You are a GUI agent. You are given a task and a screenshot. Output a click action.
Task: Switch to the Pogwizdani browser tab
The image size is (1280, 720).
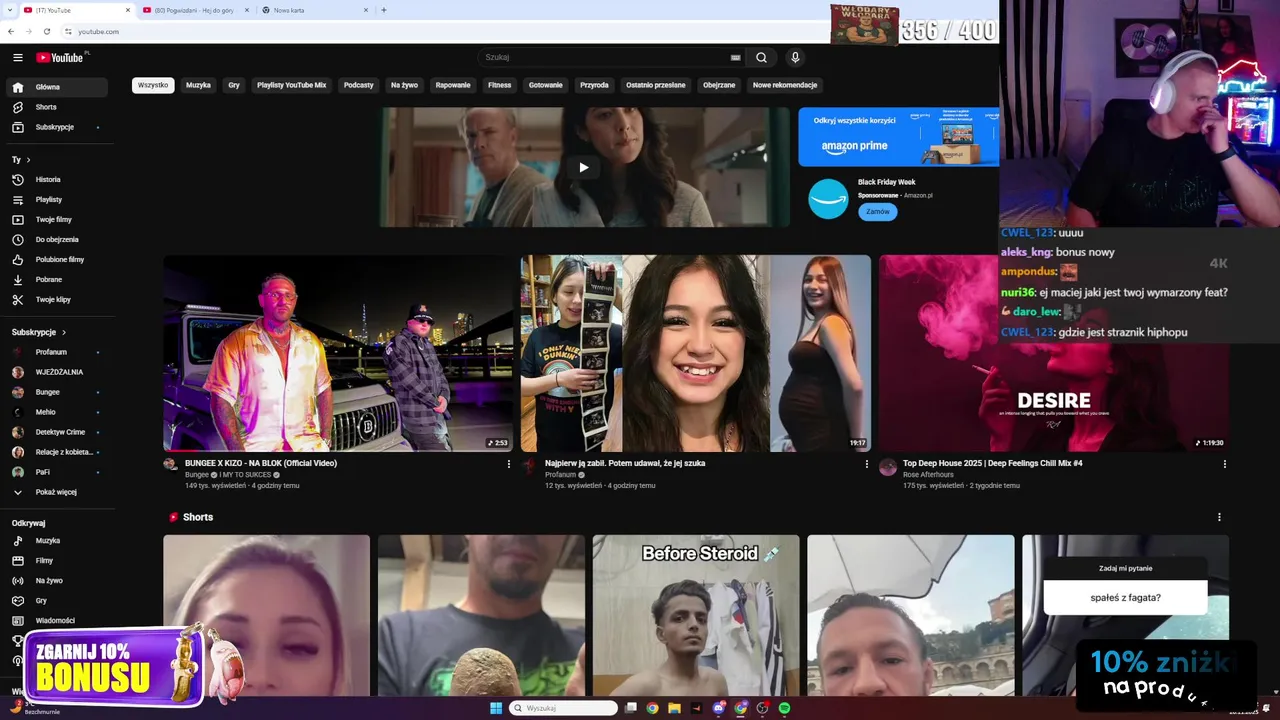pos(196,10)
